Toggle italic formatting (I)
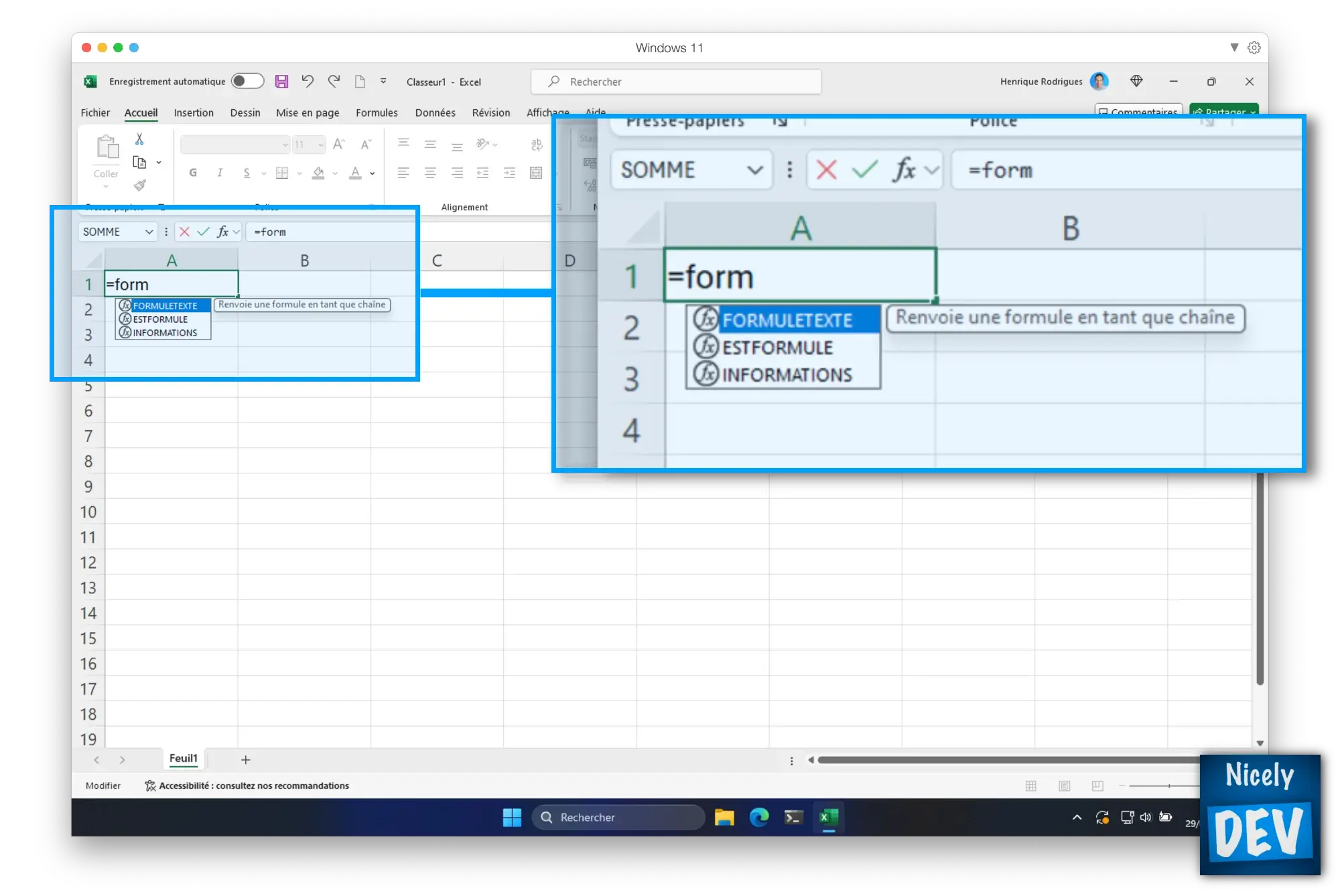 tap(220, 173)
